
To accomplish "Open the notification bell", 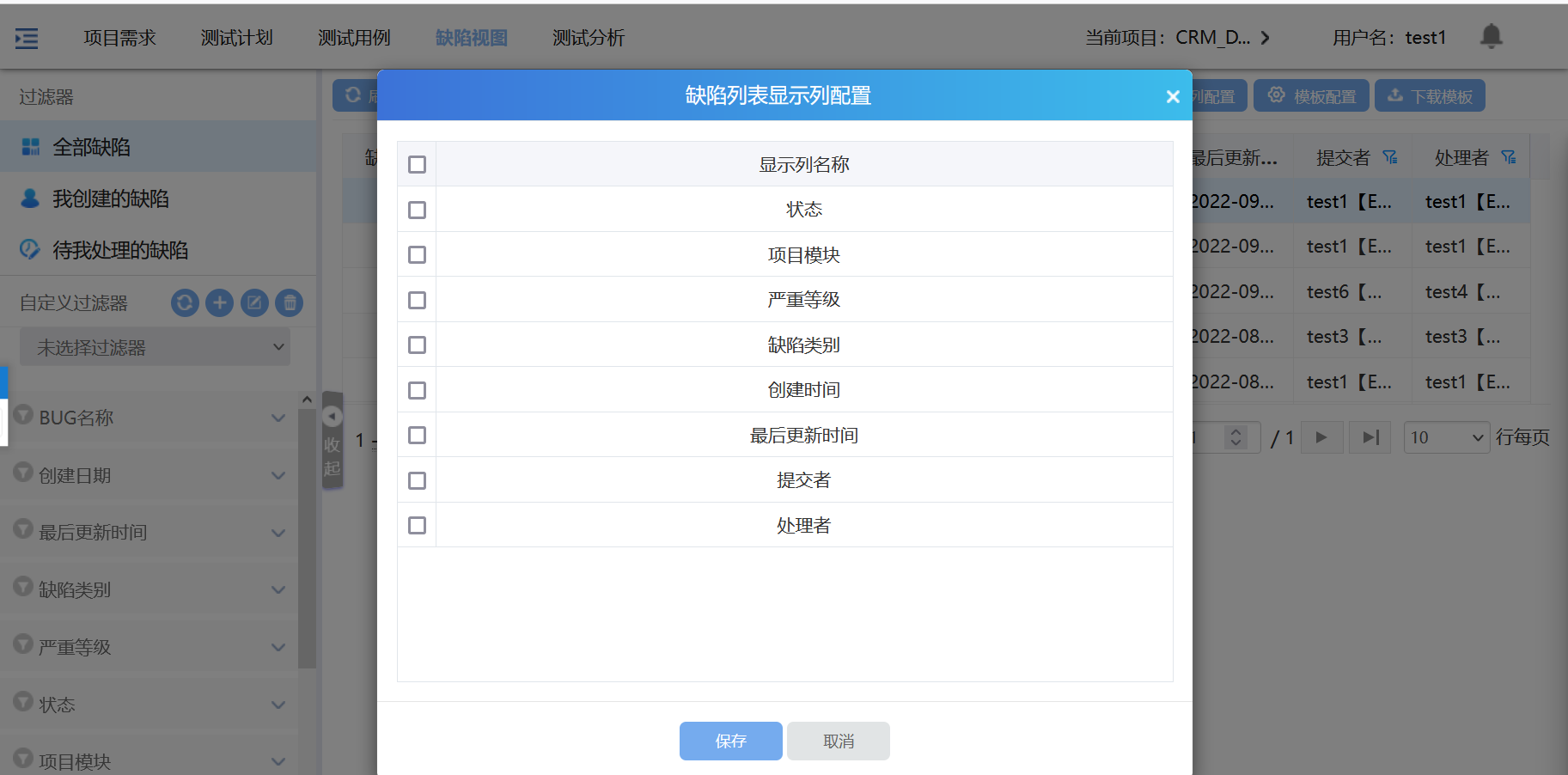I will pyautogui.click(x=1491, y=36).
